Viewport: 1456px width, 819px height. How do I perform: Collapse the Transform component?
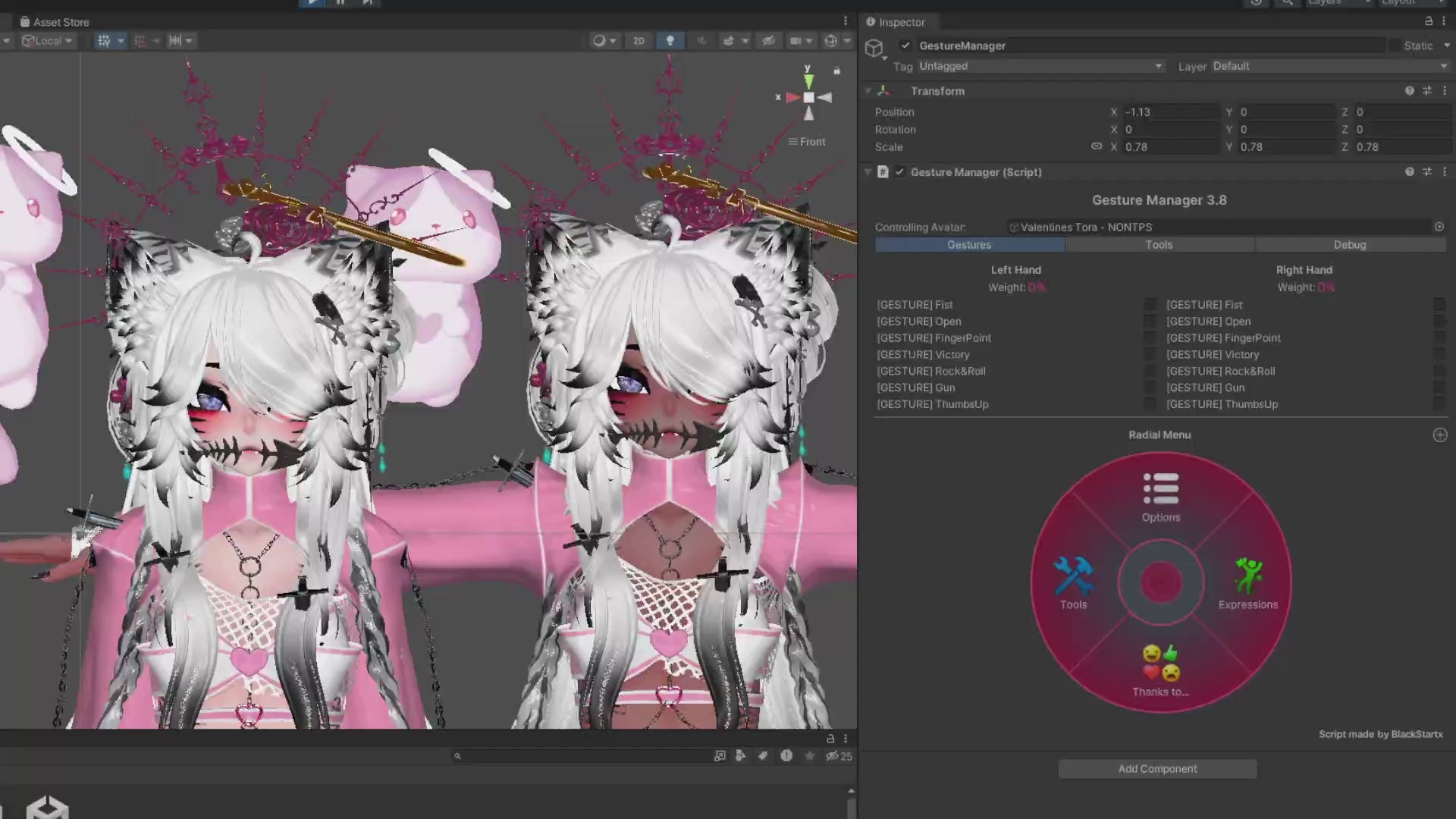[x=868, y=91]
